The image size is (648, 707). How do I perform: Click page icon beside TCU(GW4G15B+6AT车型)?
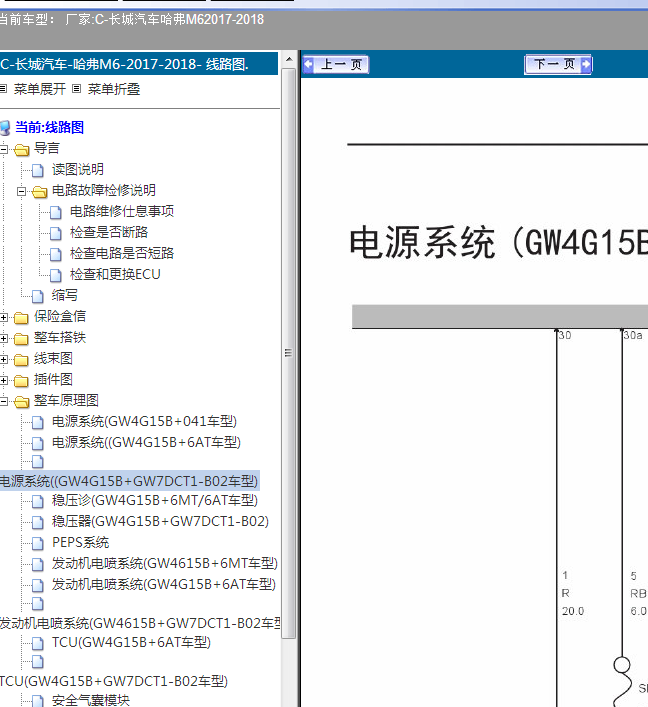click(38, 643)
